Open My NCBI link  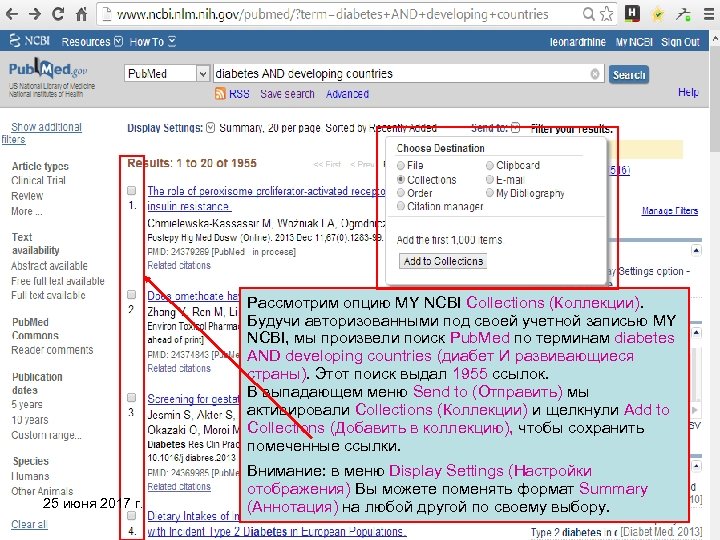pos(634,42)
